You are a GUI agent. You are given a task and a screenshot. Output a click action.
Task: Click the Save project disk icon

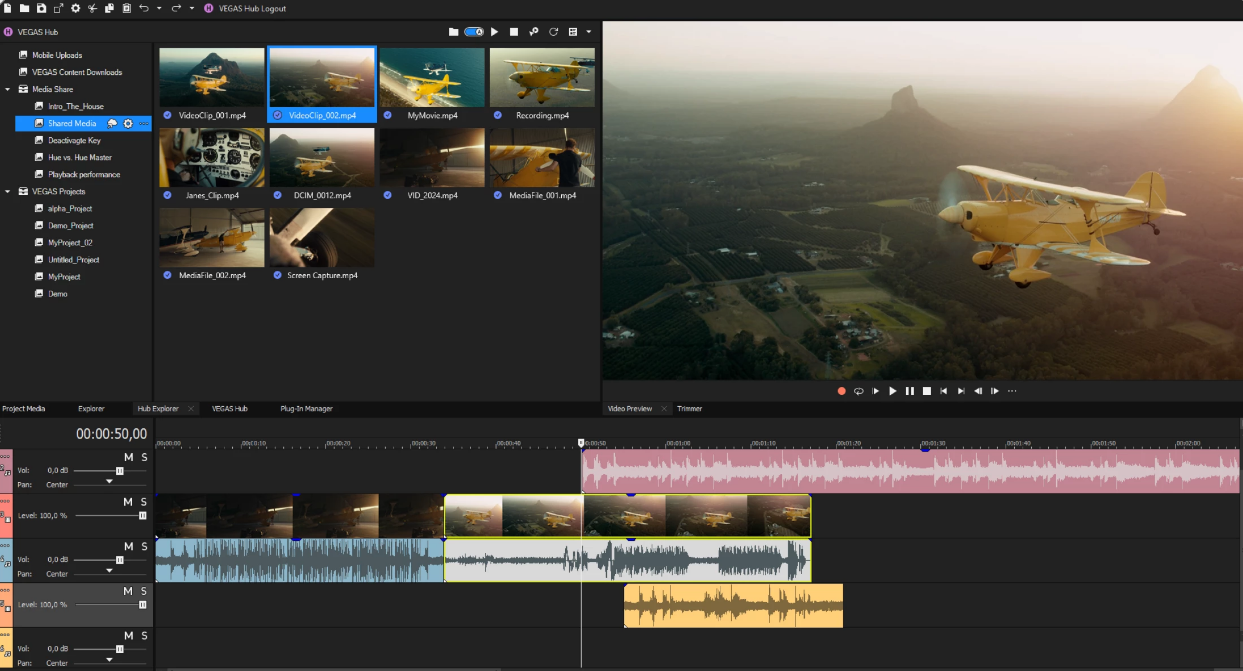[41, 8]
